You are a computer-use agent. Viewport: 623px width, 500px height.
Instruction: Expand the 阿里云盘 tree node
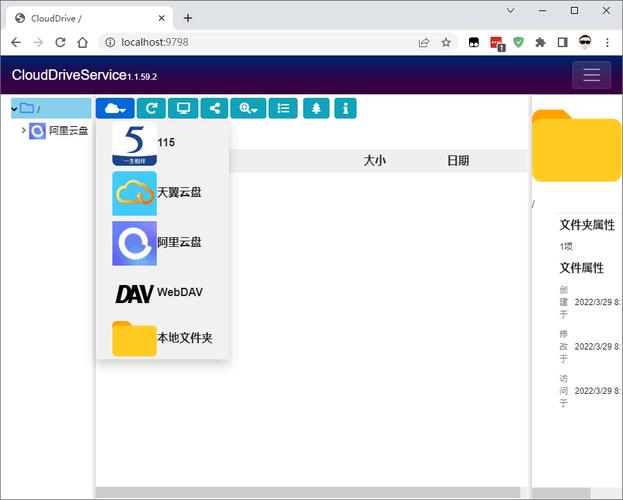coord(23,130)
